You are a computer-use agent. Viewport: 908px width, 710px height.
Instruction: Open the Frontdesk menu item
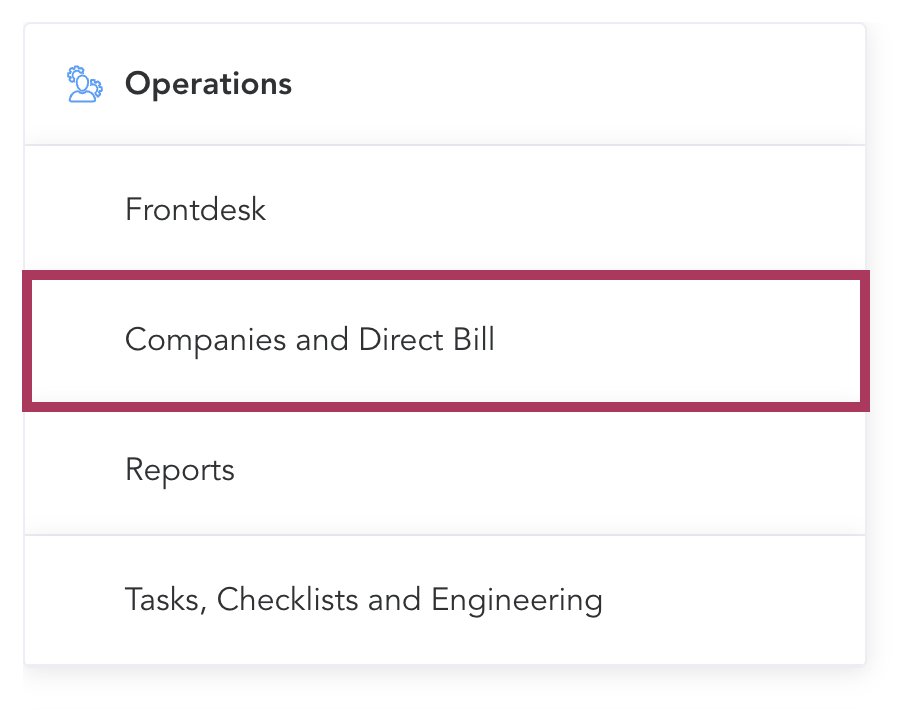(196, 210)
